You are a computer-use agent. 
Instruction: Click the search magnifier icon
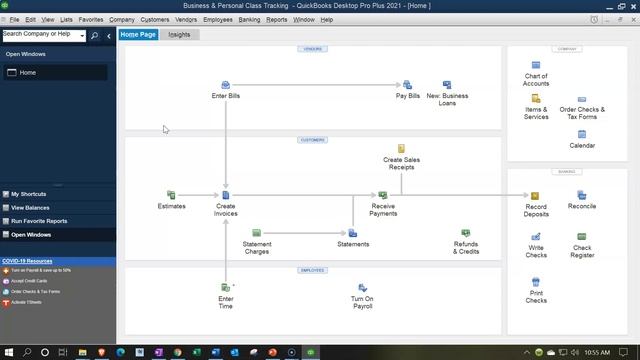pyautogui.click(x=95, y=36)
